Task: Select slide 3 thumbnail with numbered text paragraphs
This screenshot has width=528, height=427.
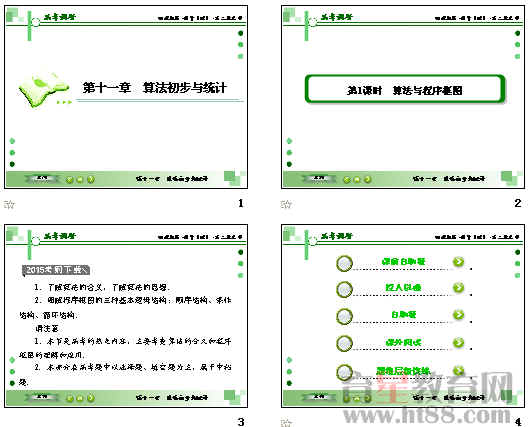Action: pyautogui.click(x=126, y=316)
